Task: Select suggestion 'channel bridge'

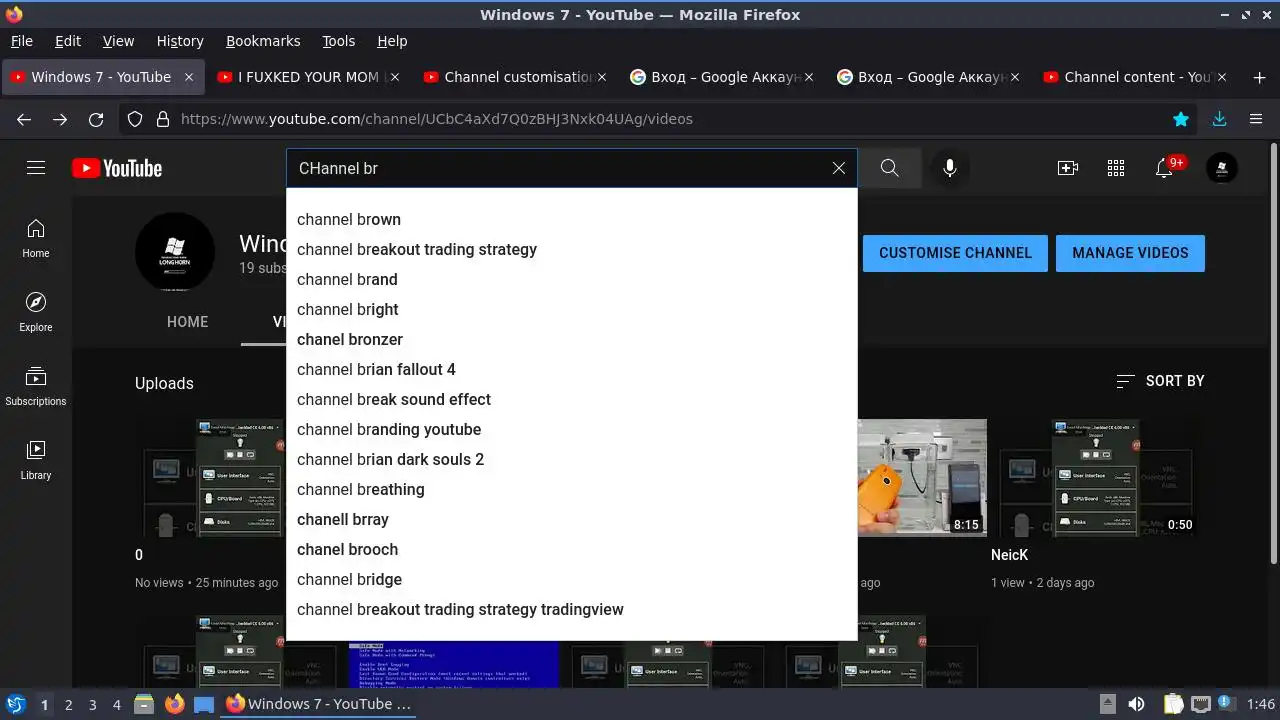Action: click(x=571, y=579)
